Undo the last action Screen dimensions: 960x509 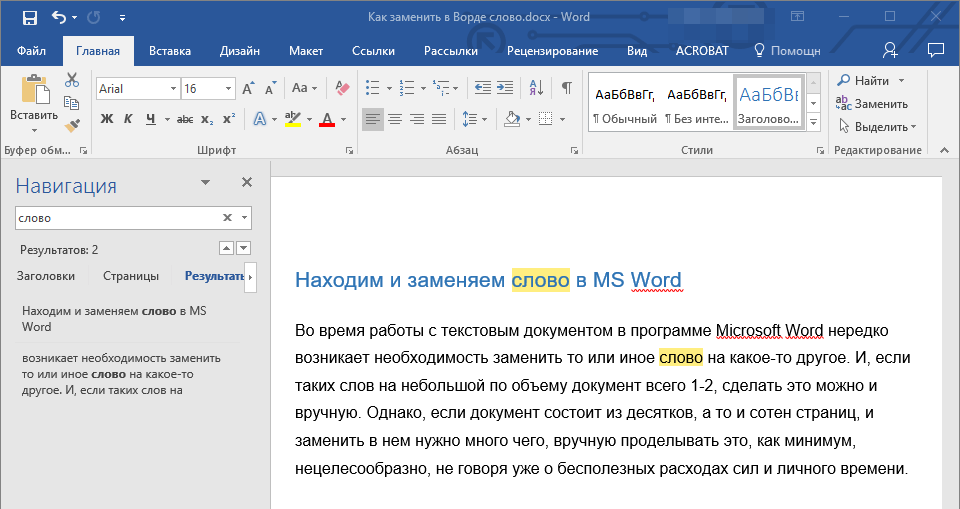(x=59, y=18)
